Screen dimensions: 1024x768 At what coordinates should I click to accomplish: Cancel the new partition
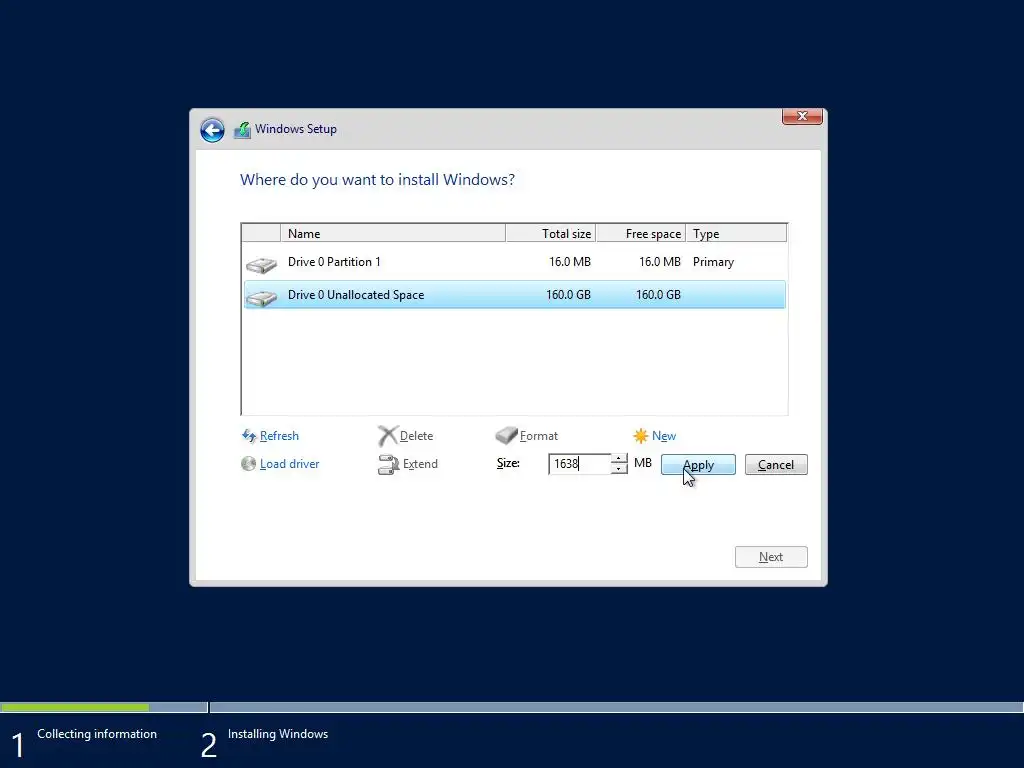pos(776,465)
